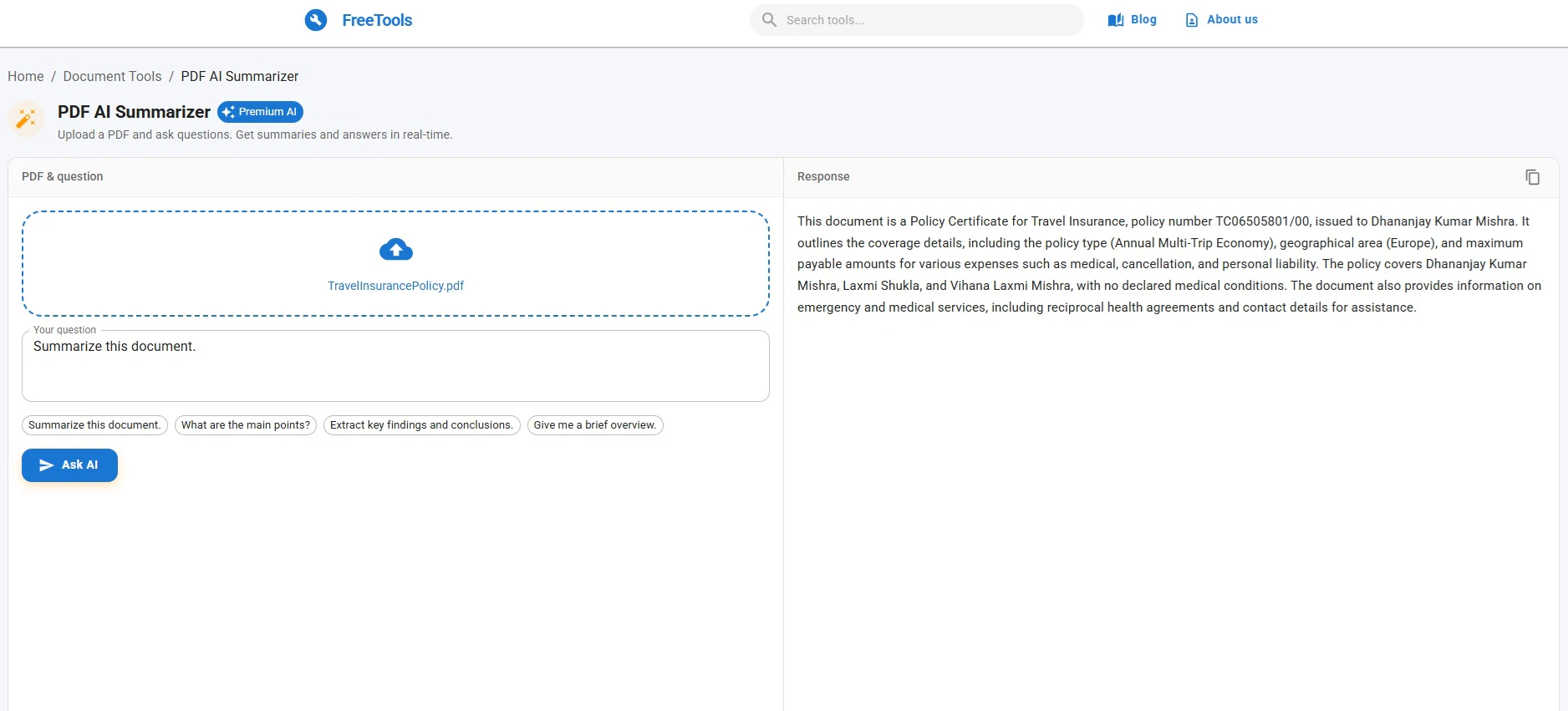Click the FreeTools wrench logo icon
This screenshot has height=711, width=1568.
[316, 20]
